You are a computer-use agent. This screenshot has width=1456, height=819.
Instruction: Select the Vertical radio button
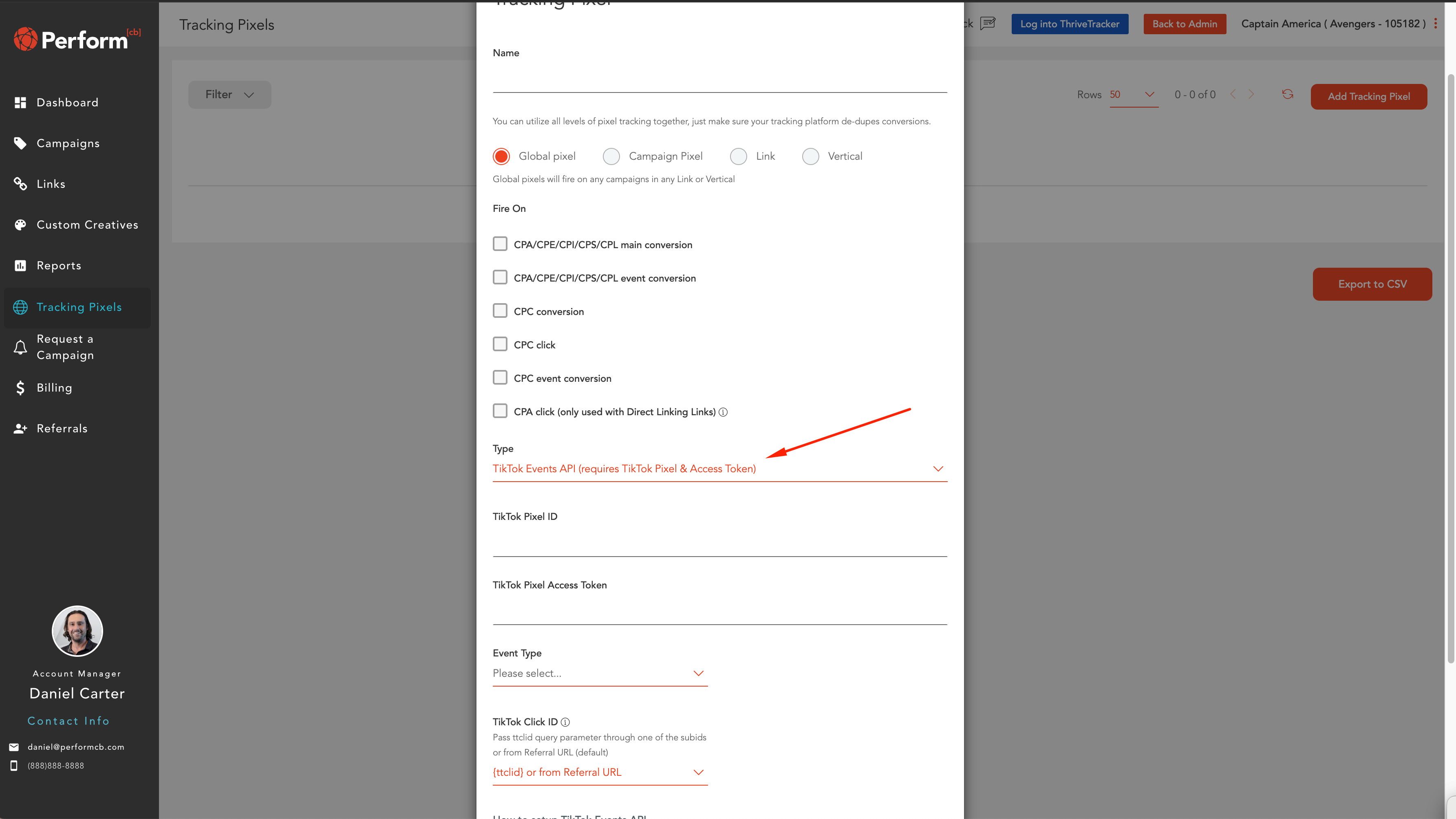(x=810, y=156)
